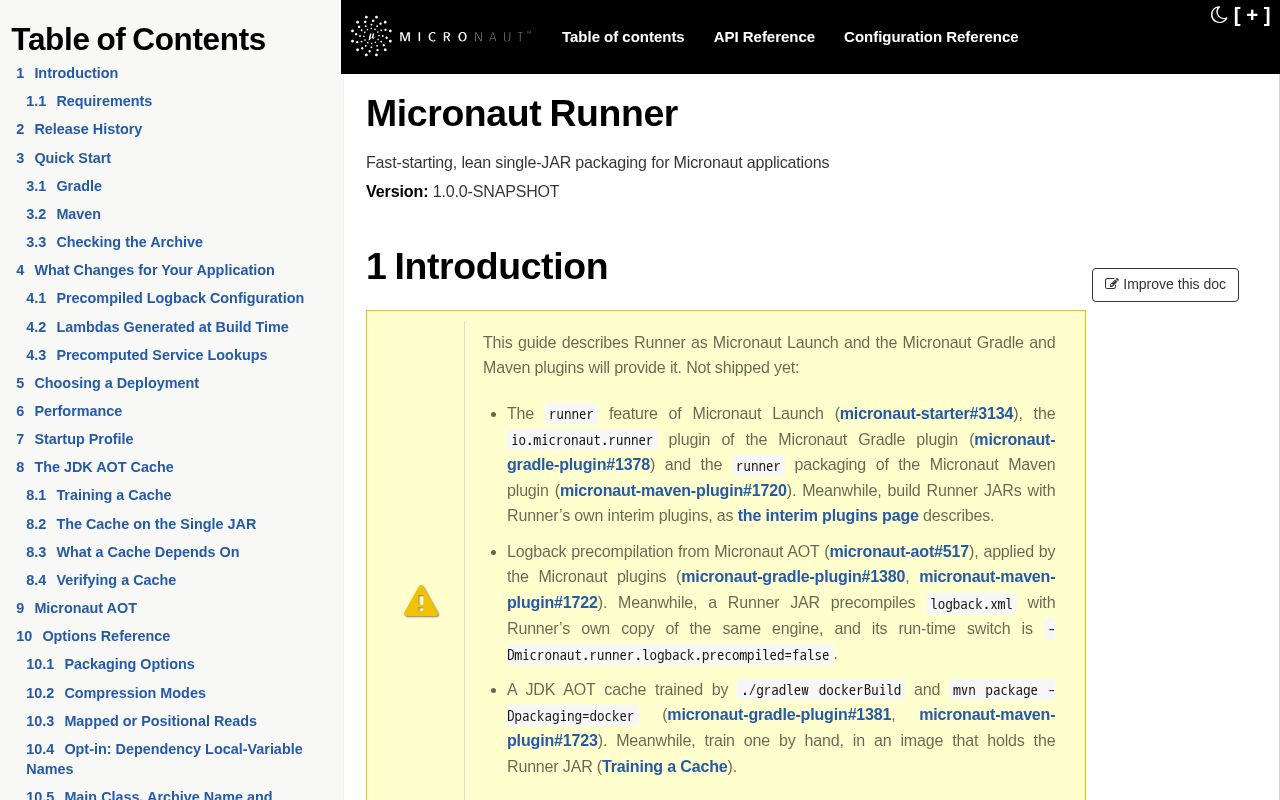Open 9 Micronaut AOT sidebar entry
Image resolution: width=1280 pixels, height=800 pixels.
point(76,608)
